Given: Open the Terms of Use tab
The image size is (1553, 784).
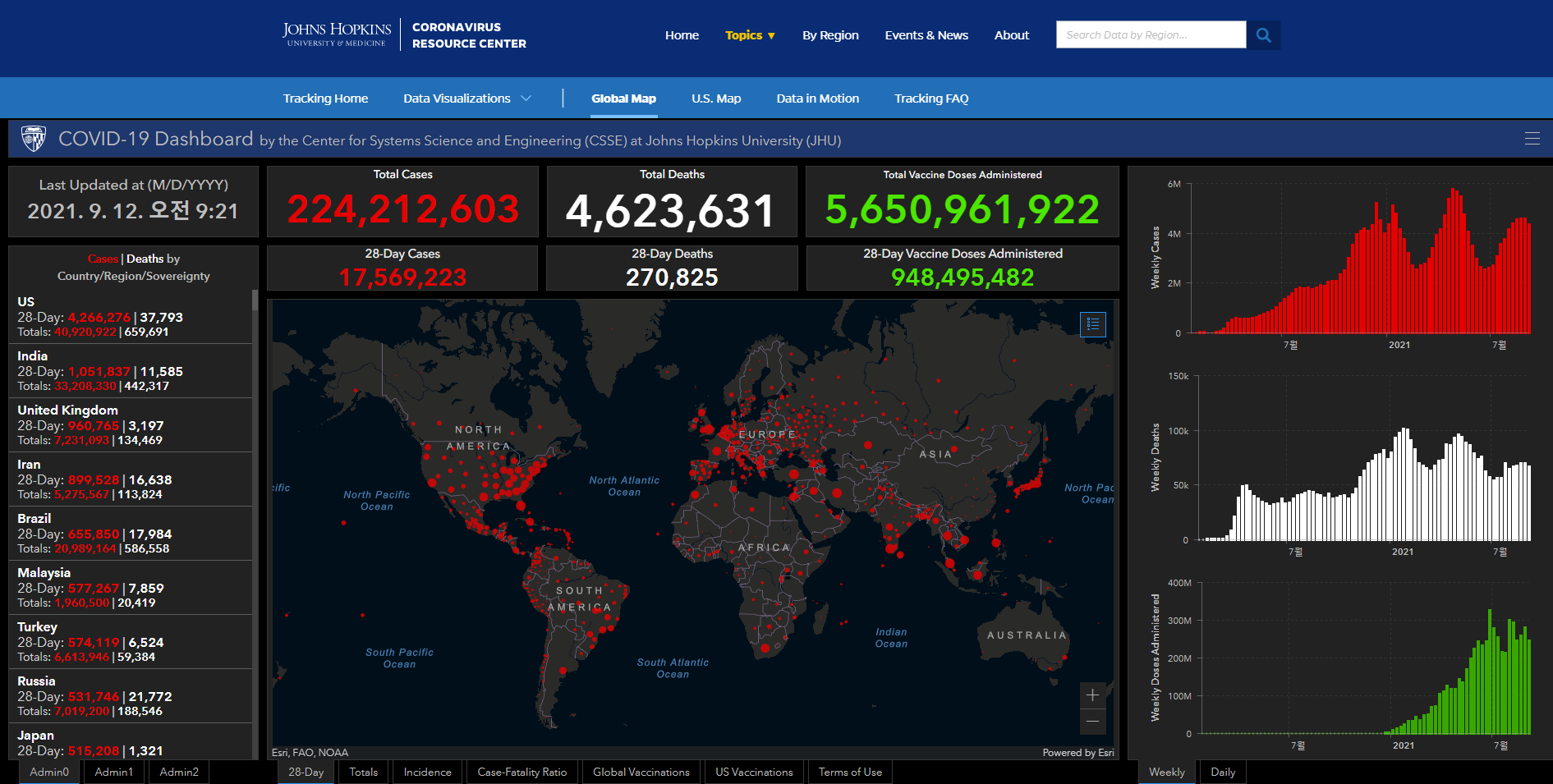Looking at the screenshot, I should coord(850,773).
